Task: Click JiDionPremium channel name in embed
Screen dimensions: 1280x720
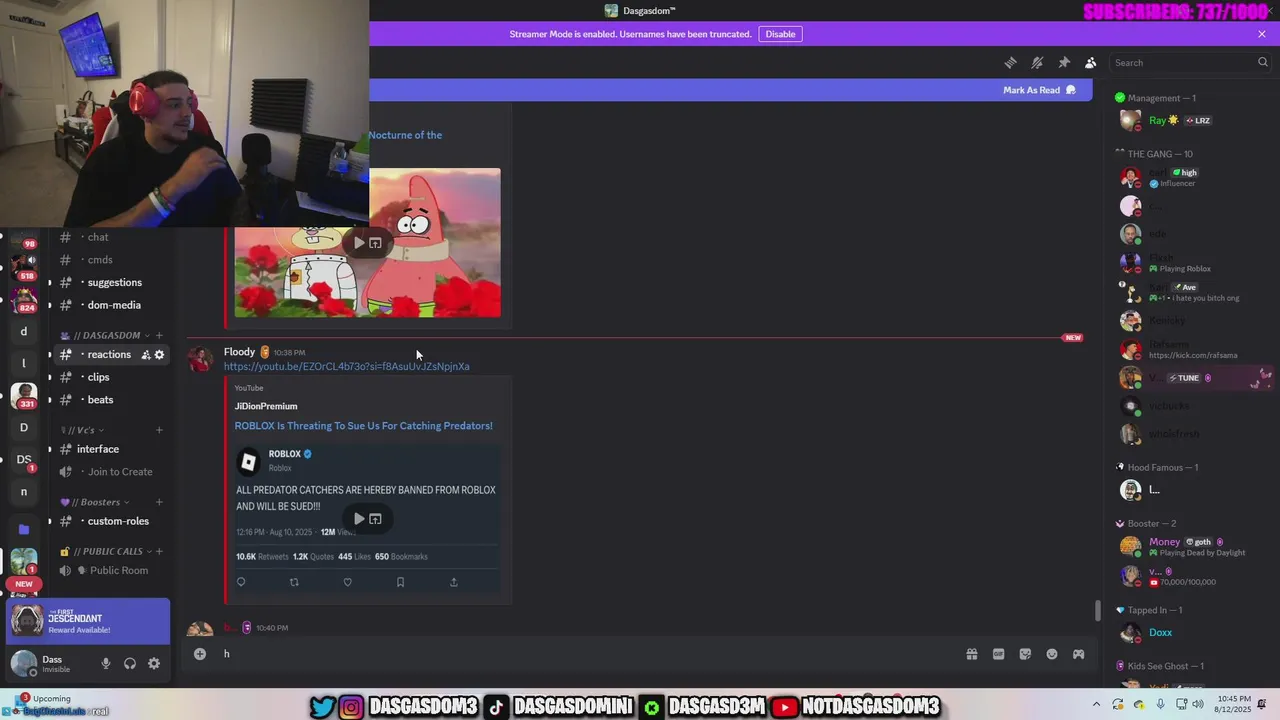Action: [x=266, y=406]
